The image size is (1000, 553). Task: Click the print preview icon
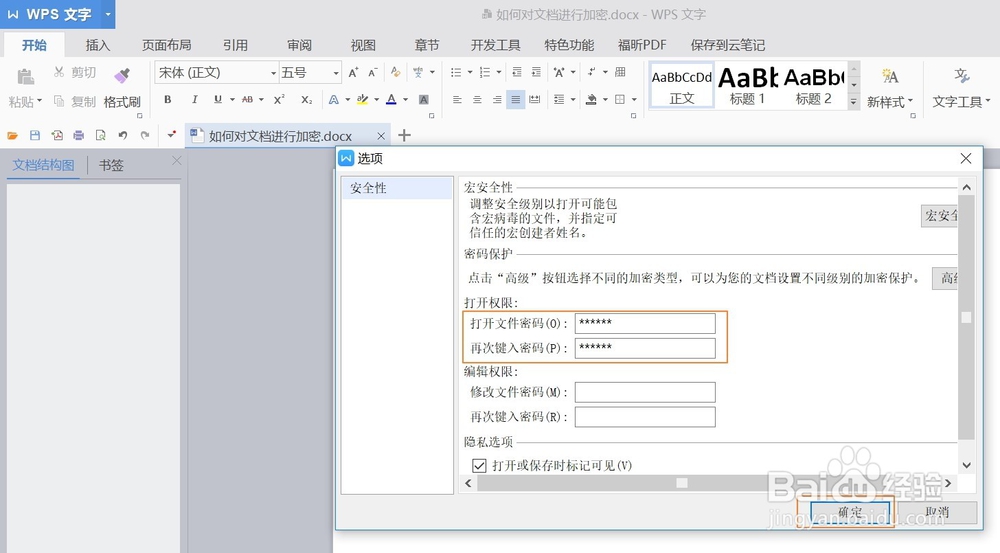click(100, 135)
